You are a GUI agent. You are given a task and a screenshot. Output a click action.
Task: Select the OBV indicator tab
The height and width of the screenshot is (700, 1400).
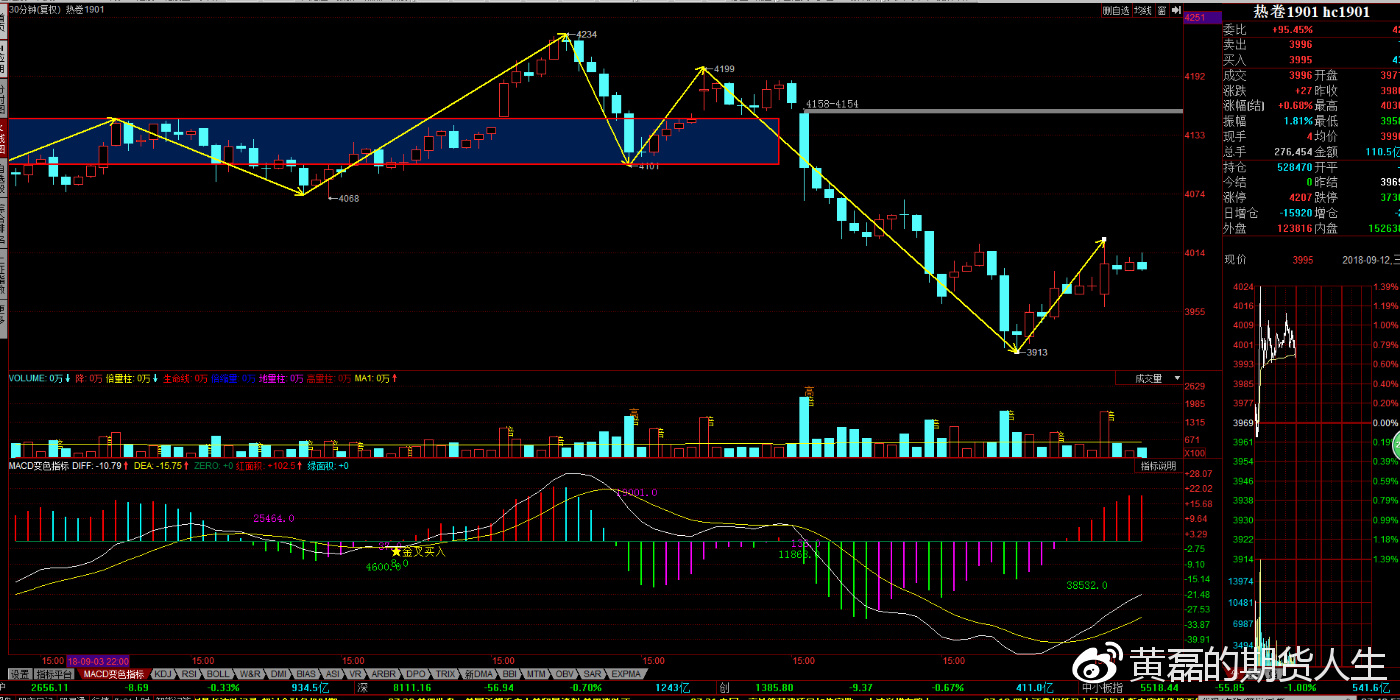tap(566, 674)
